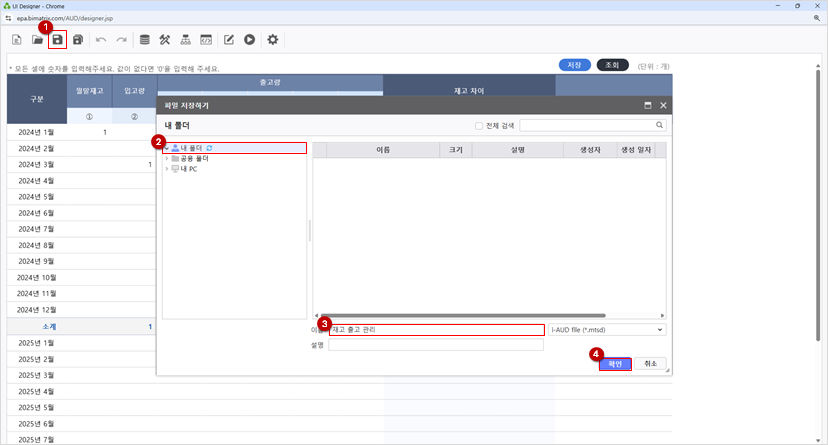This screenshot has width=828, height=445.
Task: Click the hierarchy diagram toolbar icon
Action: (x=186, y=40)
